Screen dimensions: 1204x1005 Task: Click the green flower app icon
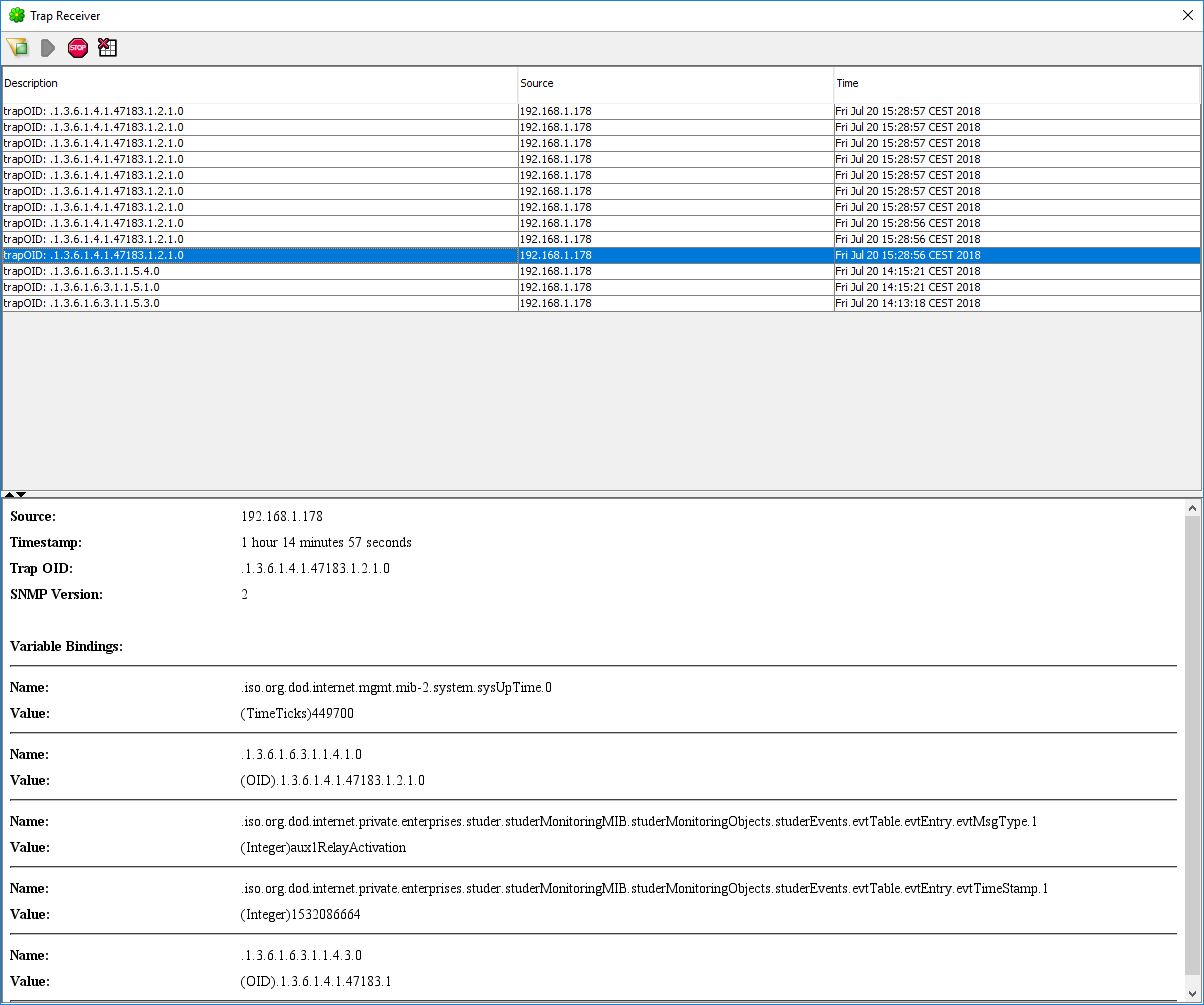16,16
